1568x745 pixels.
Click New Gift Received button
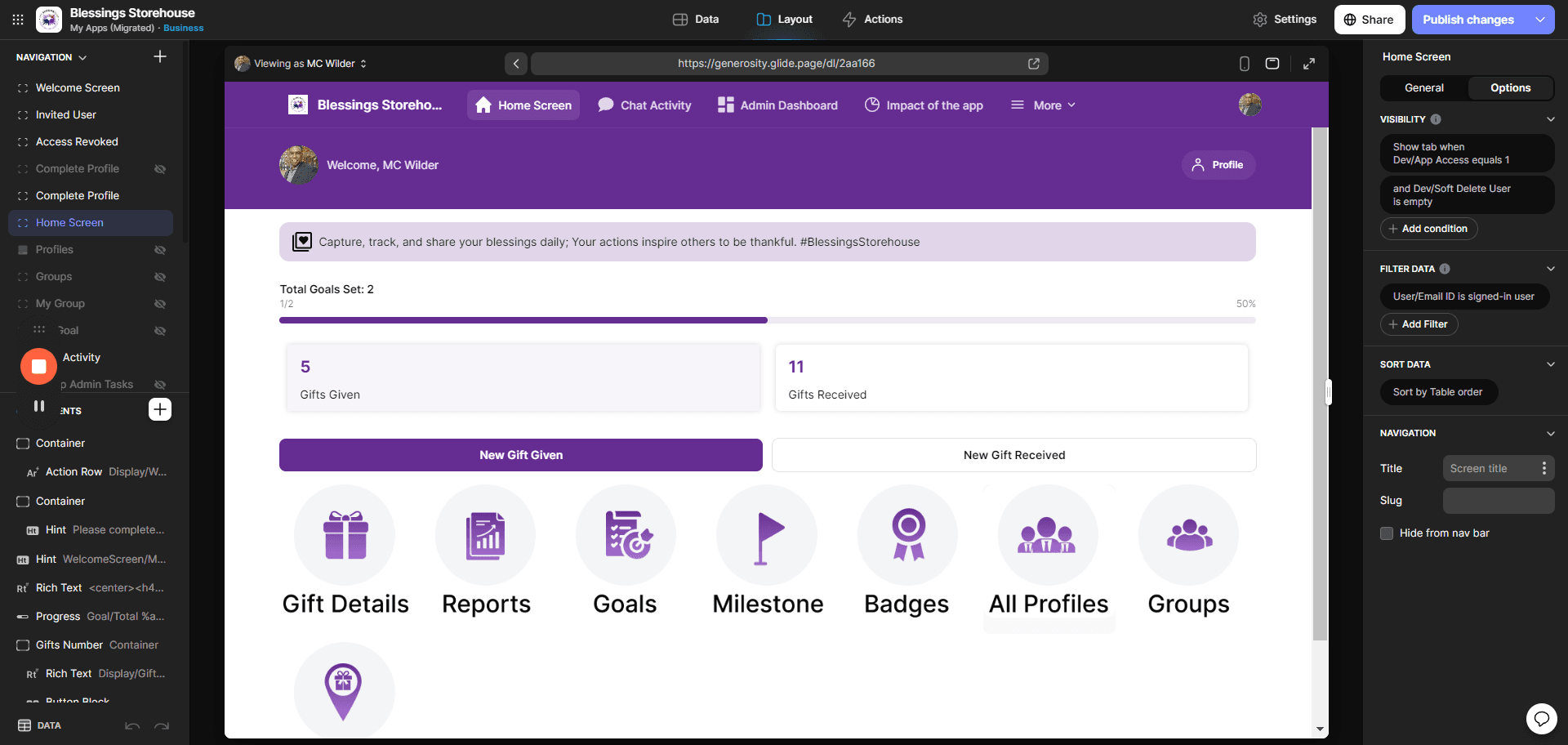point(1014,455)
